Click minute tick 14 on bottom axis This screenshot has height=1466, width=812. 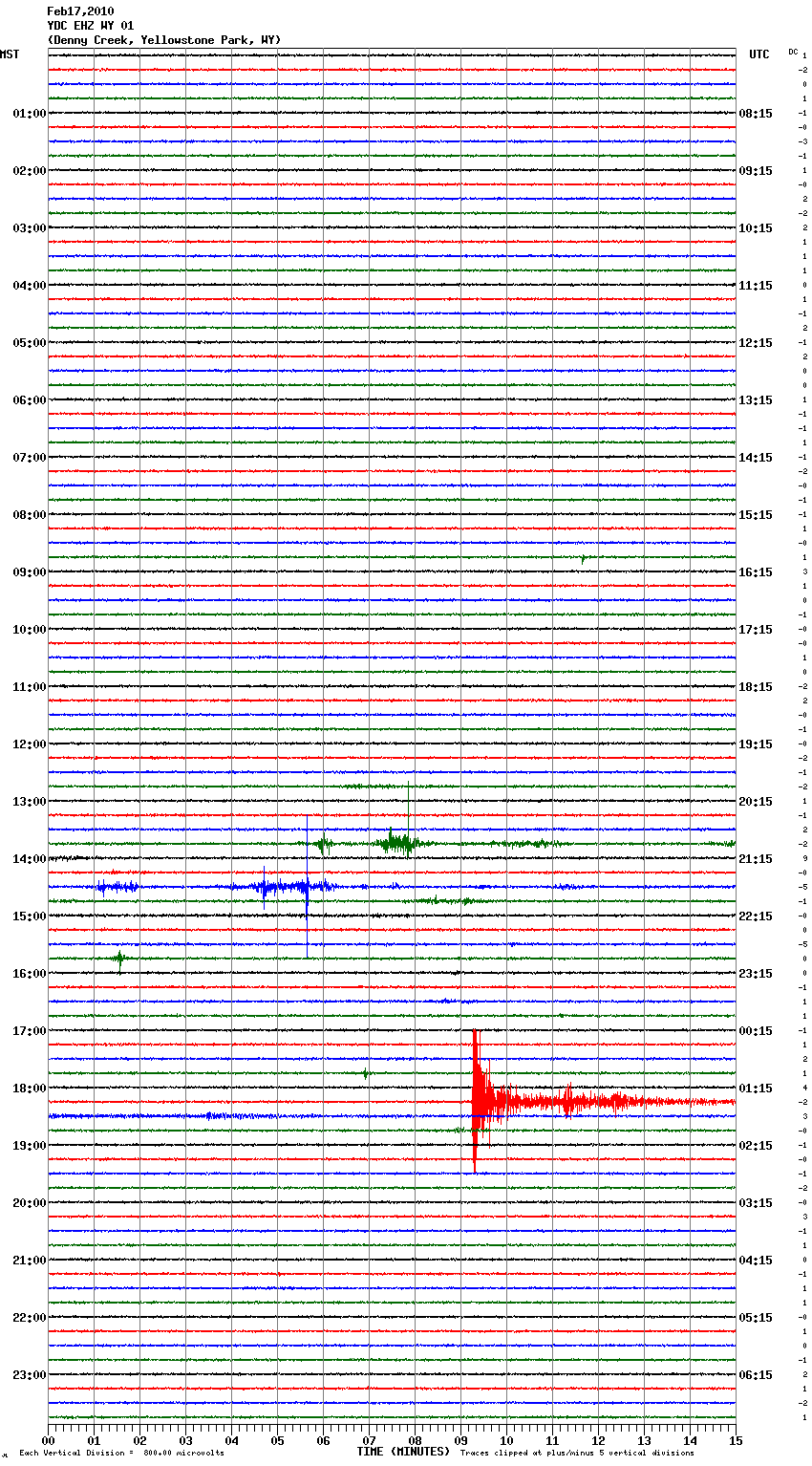pos(690,1440)
